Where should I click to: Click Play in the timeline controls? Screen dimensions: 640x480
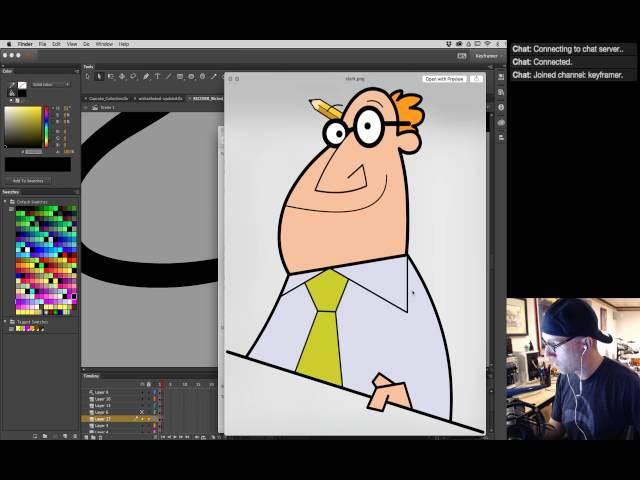175,437
